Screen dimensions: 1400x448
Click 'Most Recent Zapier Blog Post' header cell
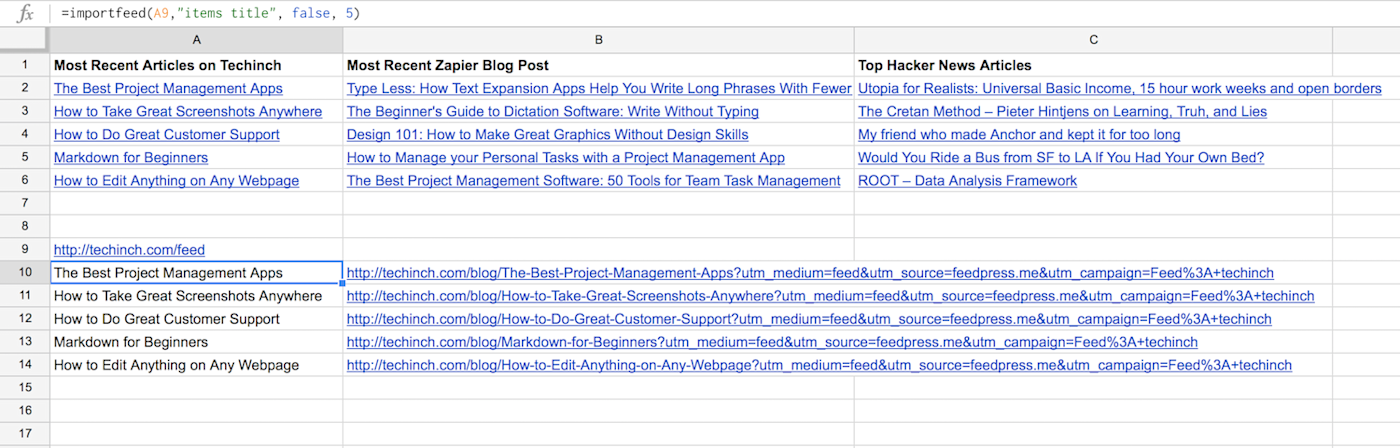click(x=598, y=65)
